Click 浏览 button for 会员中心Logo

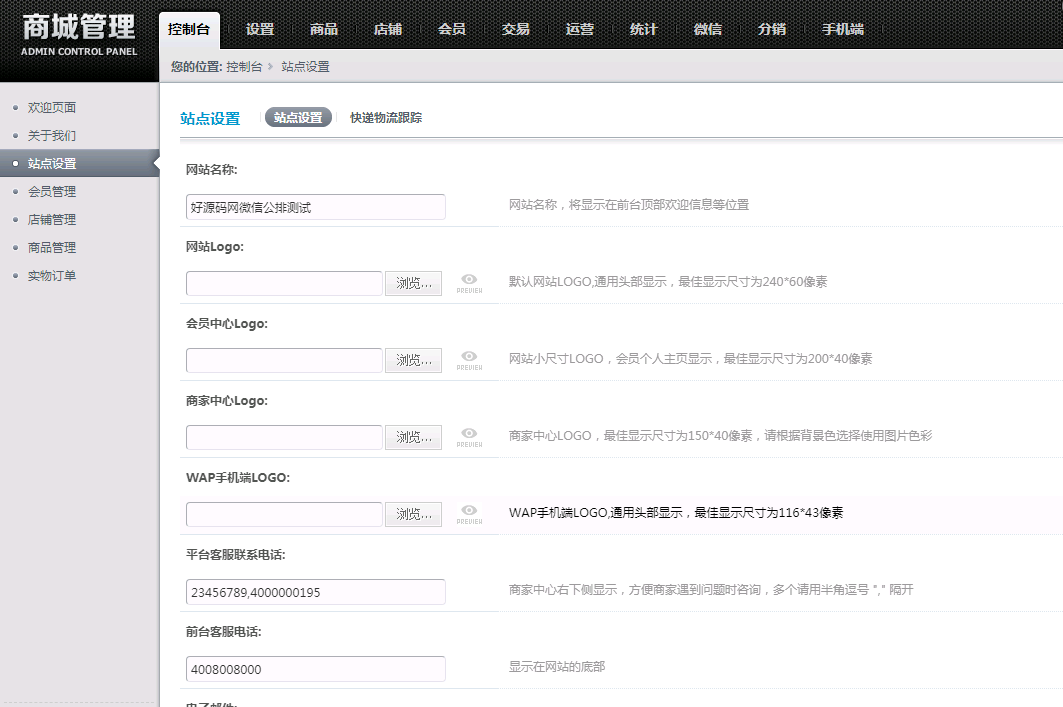click(414, 360)
